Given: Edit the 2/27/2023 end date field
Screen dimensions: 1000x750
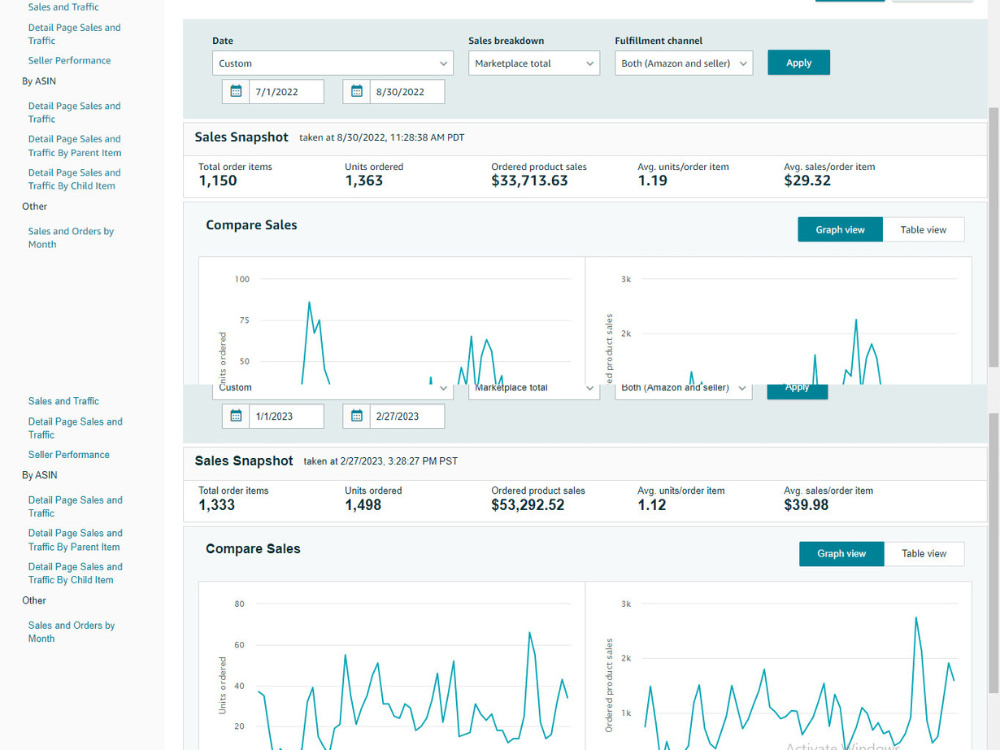Looking at the screenshot, I should point(407,416).
